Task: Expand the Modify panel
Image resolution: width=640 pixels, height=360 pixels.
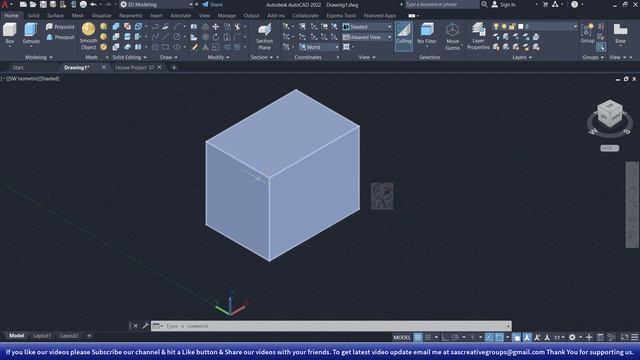Action: point(218,58)
